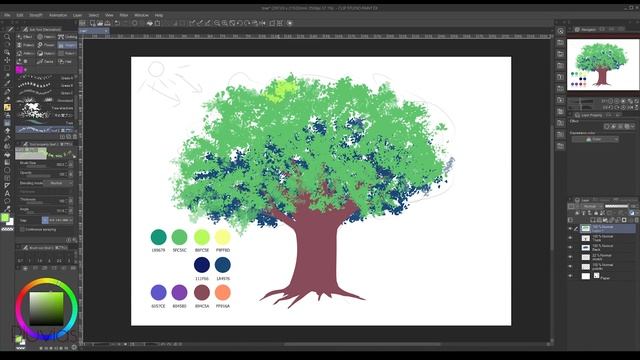Select the Gradient tool icon

pyautogui.click(x=7, y=162)
